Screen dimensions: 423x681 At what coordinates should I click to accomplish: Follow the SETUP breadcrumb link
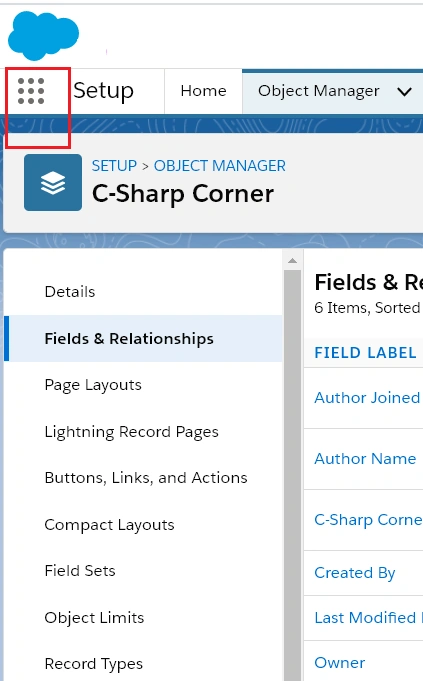pos(114,166)
